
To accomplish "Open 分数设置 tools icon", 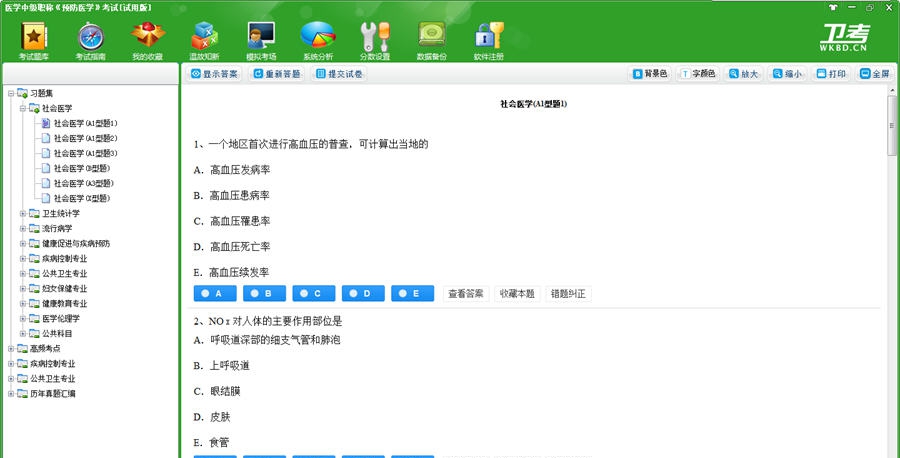I will 375,40.
